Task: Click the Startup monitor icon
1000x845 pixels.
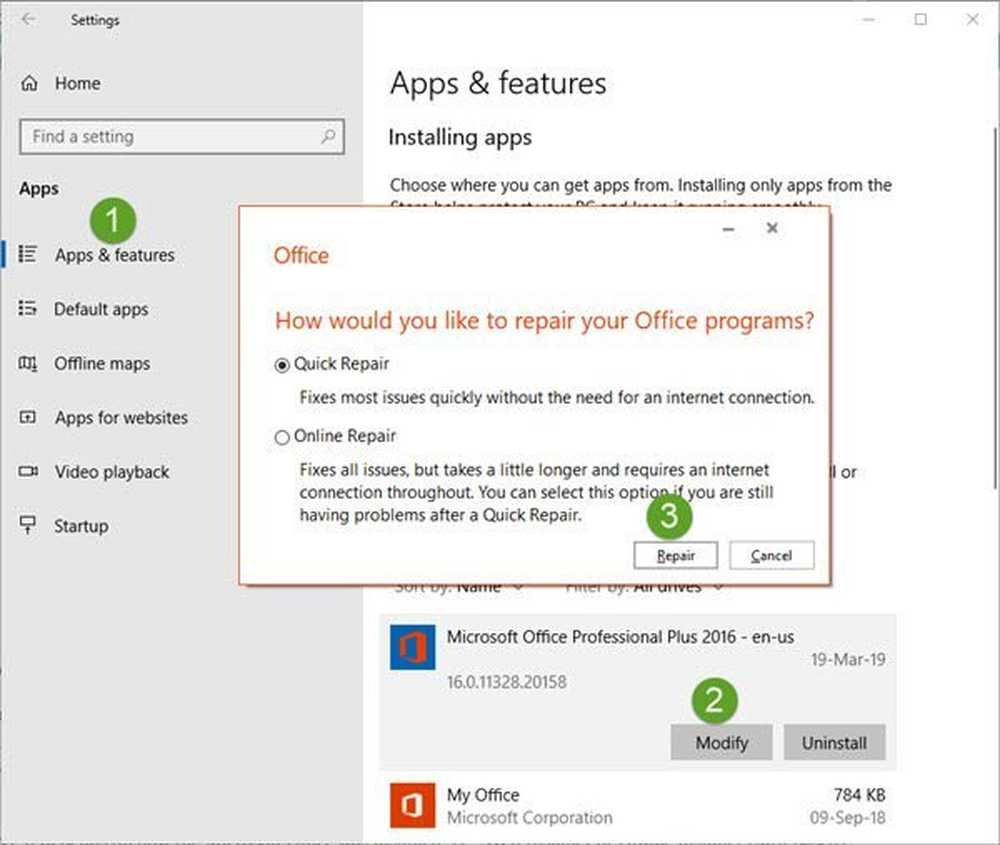Action: pos(27,525)
